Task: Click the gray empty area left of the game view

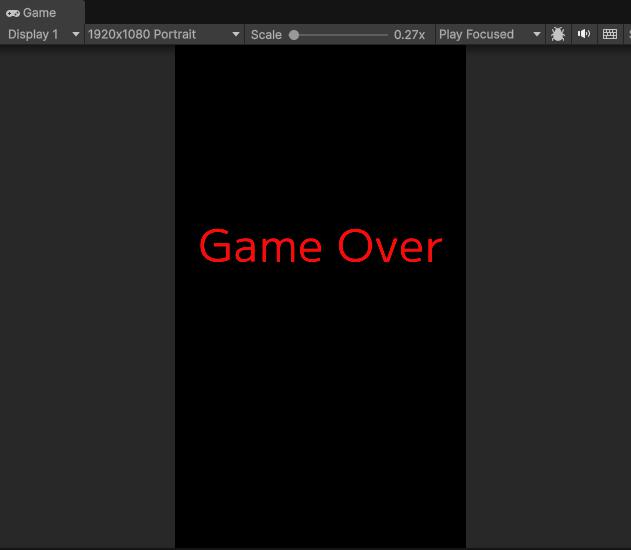Action: (87, 300)
